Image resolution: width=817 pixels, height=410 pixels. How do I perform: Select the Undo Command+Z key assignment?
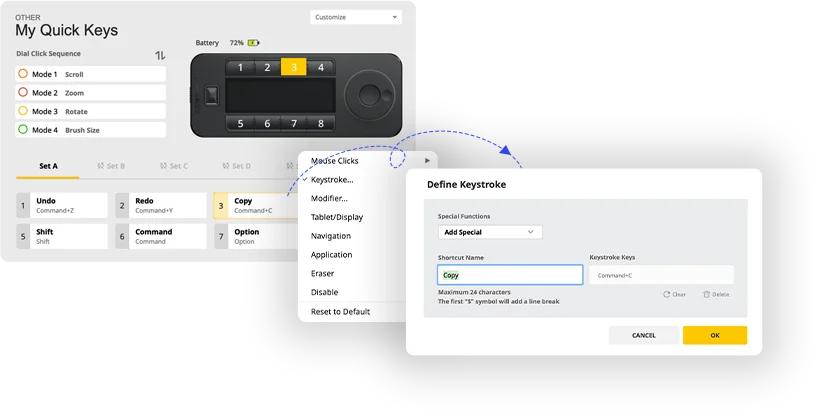tap(61, 206)
